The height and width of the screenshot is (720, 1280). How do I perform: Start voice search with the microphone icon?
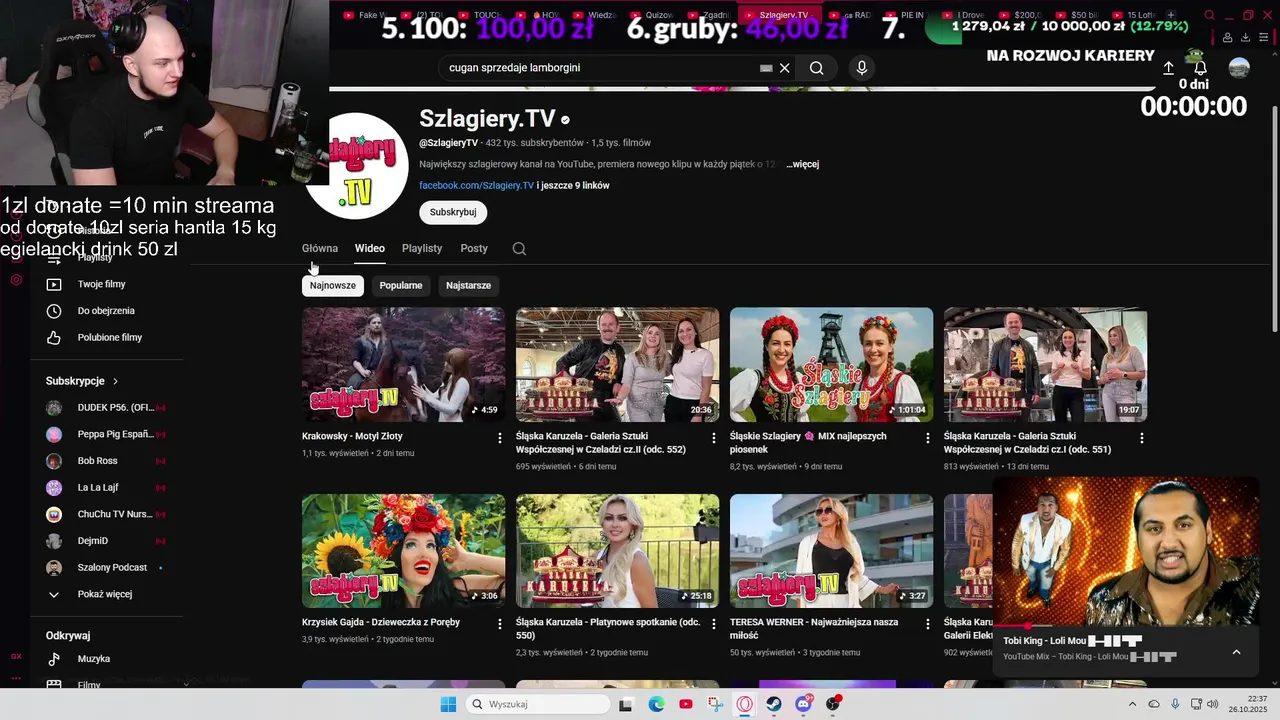pyautogui.click(x=862, y=68)
